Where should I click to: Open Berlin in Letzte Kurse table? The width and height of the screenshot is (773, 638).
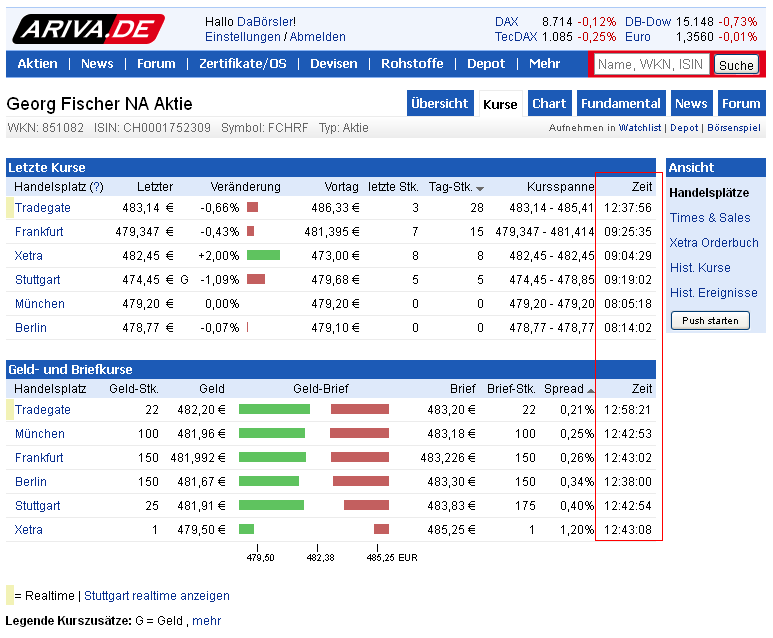click(x=31, y=328)
